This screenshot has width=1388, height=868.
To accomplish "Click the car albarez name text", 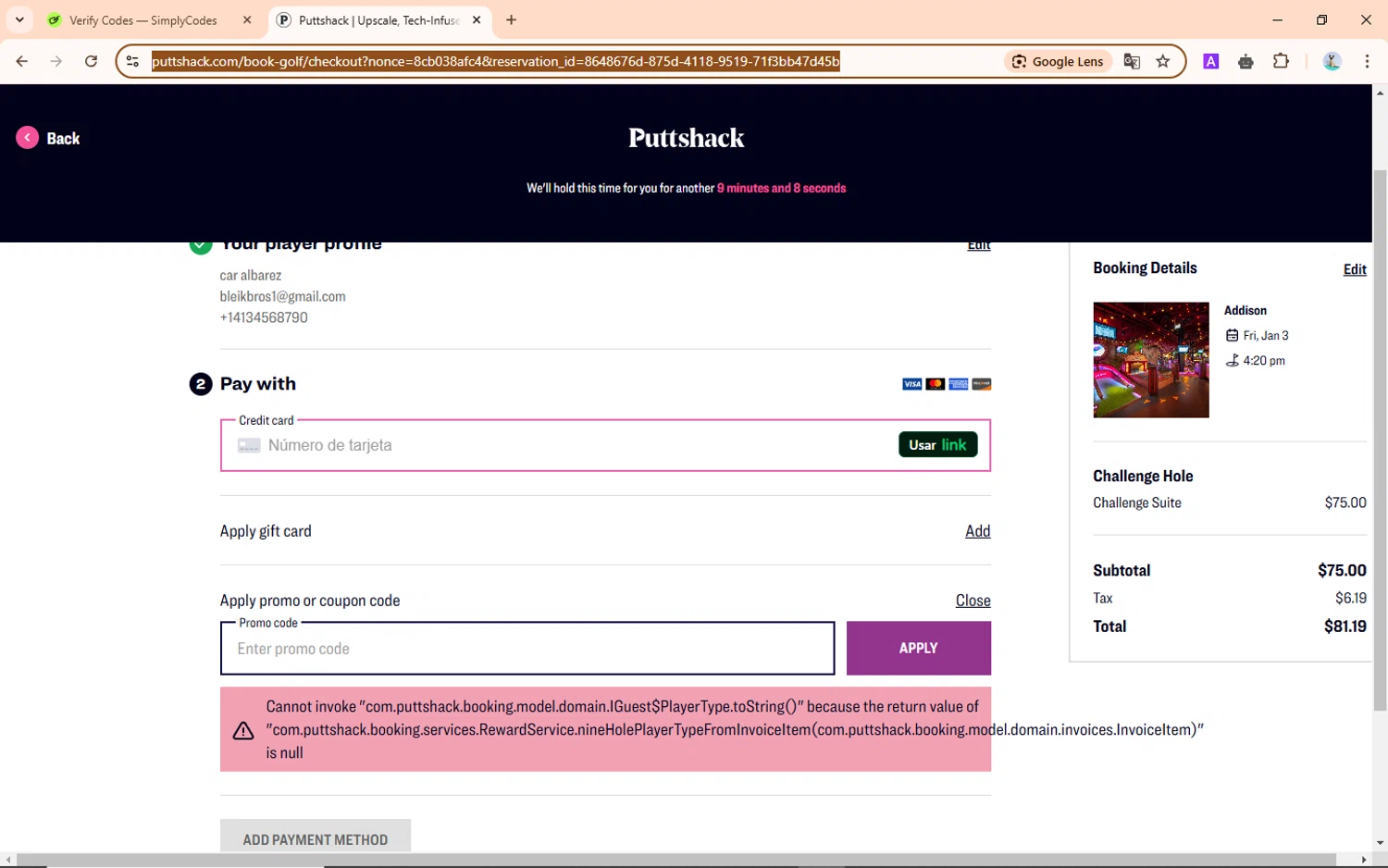I will [x=251, y=275].
